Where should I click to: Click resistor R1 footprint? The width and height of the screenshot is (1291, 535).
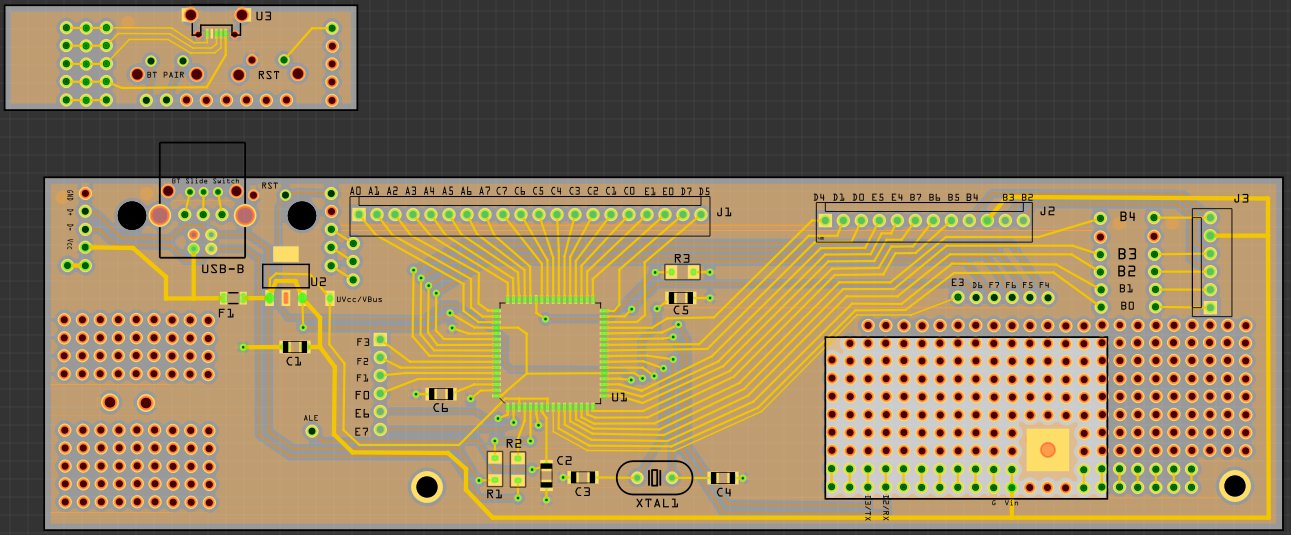(495, 469)
